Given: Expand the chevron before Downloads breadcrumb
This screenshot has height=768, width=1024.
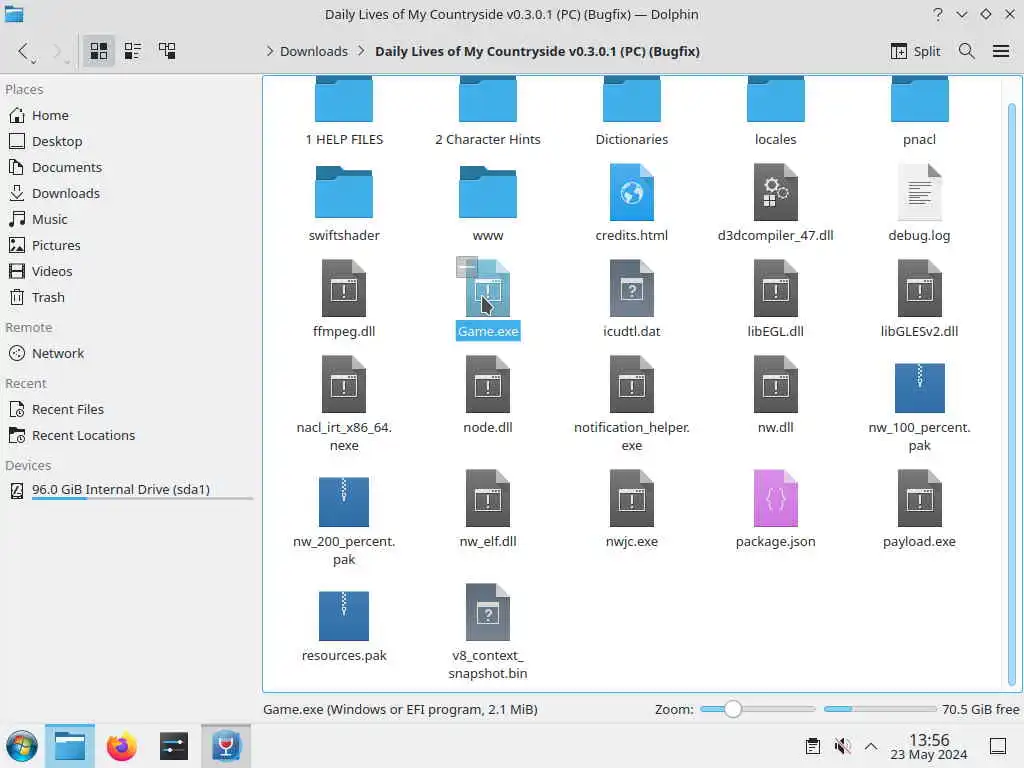Looking at the screenshot, I should [x=270, y=51].
